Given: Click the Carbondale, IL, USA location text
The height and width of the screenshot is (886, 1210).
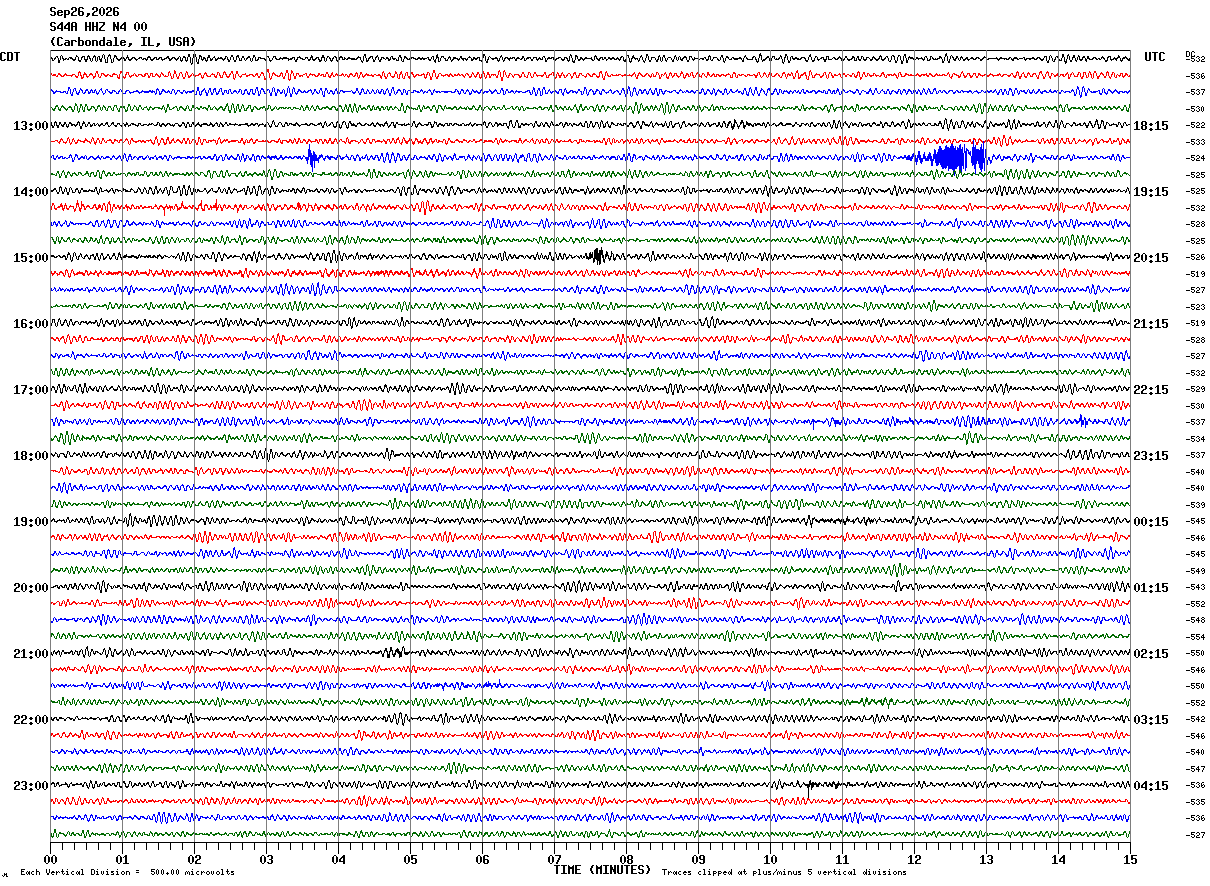Looking at the screenshot, I should coord(123,42).
